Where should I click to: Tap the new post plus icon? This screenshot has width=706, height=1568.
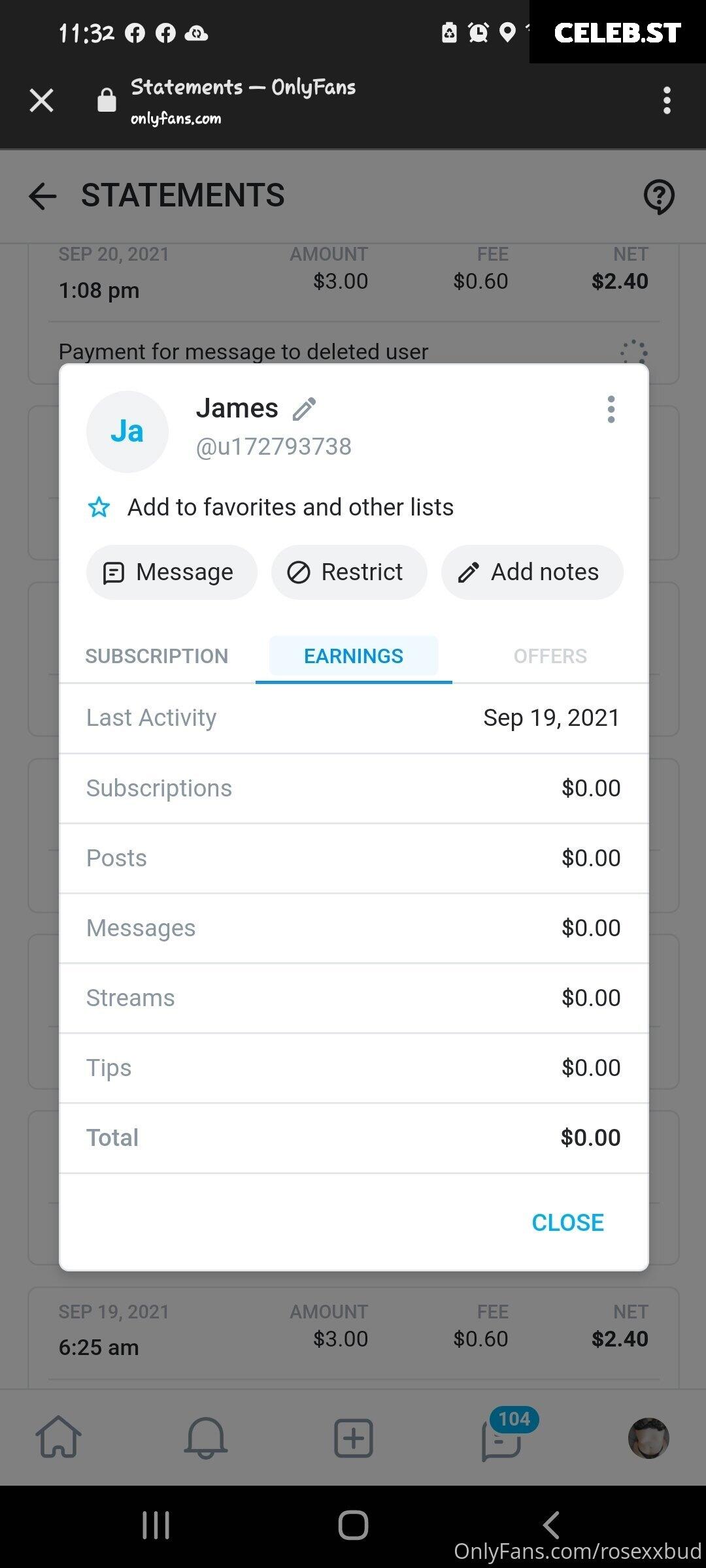pos(353,1438)
